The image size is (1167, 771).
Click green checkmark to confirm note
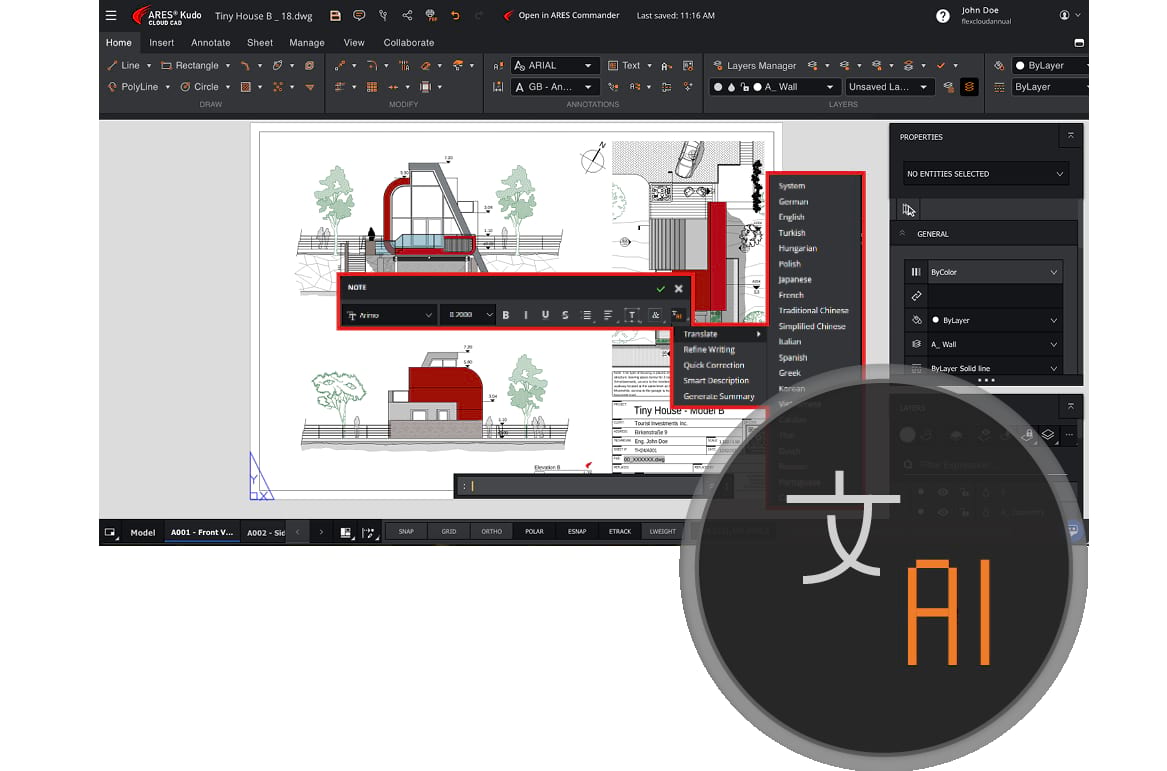660,288
